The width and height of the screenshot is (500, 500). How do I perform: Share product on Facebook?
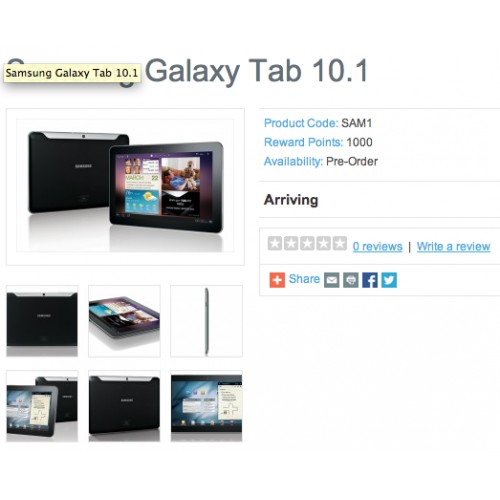pyautogui.click(x=370, y=280)
